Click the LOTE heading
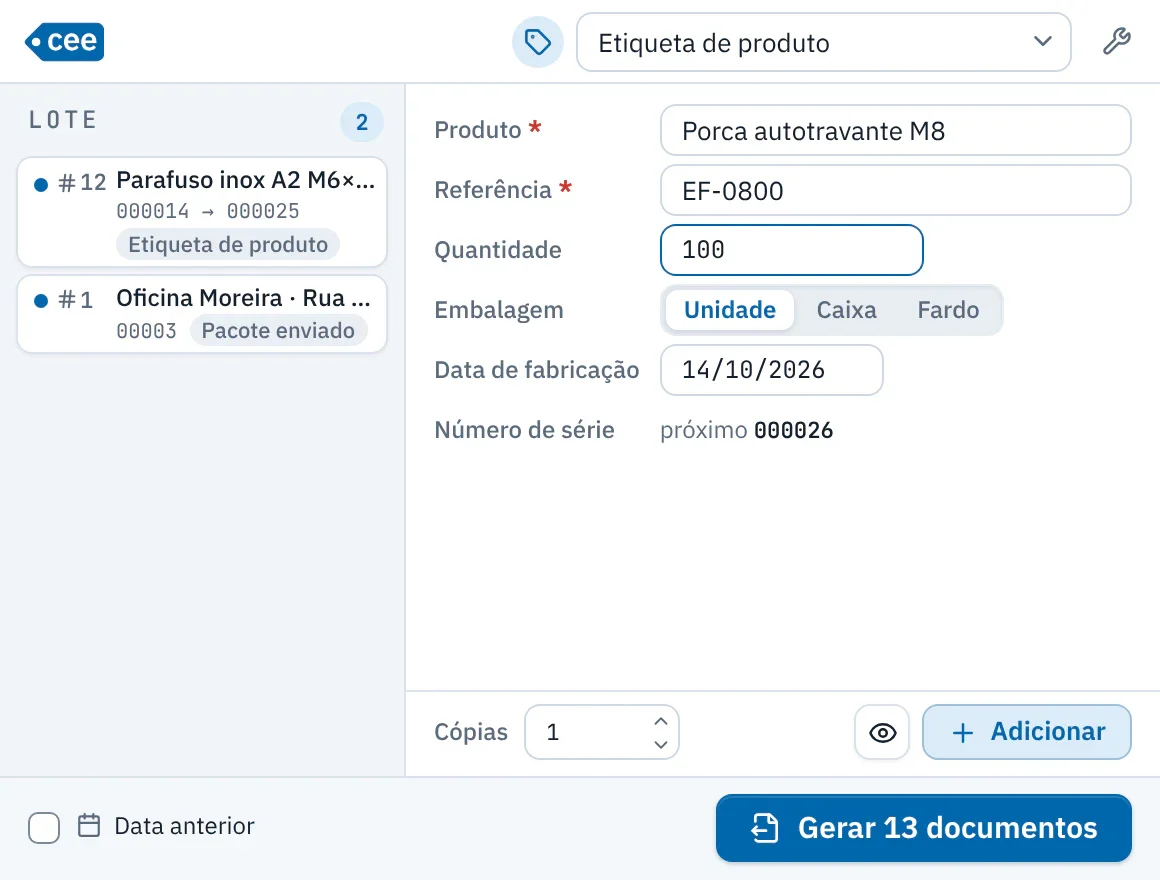 [64, 120]
